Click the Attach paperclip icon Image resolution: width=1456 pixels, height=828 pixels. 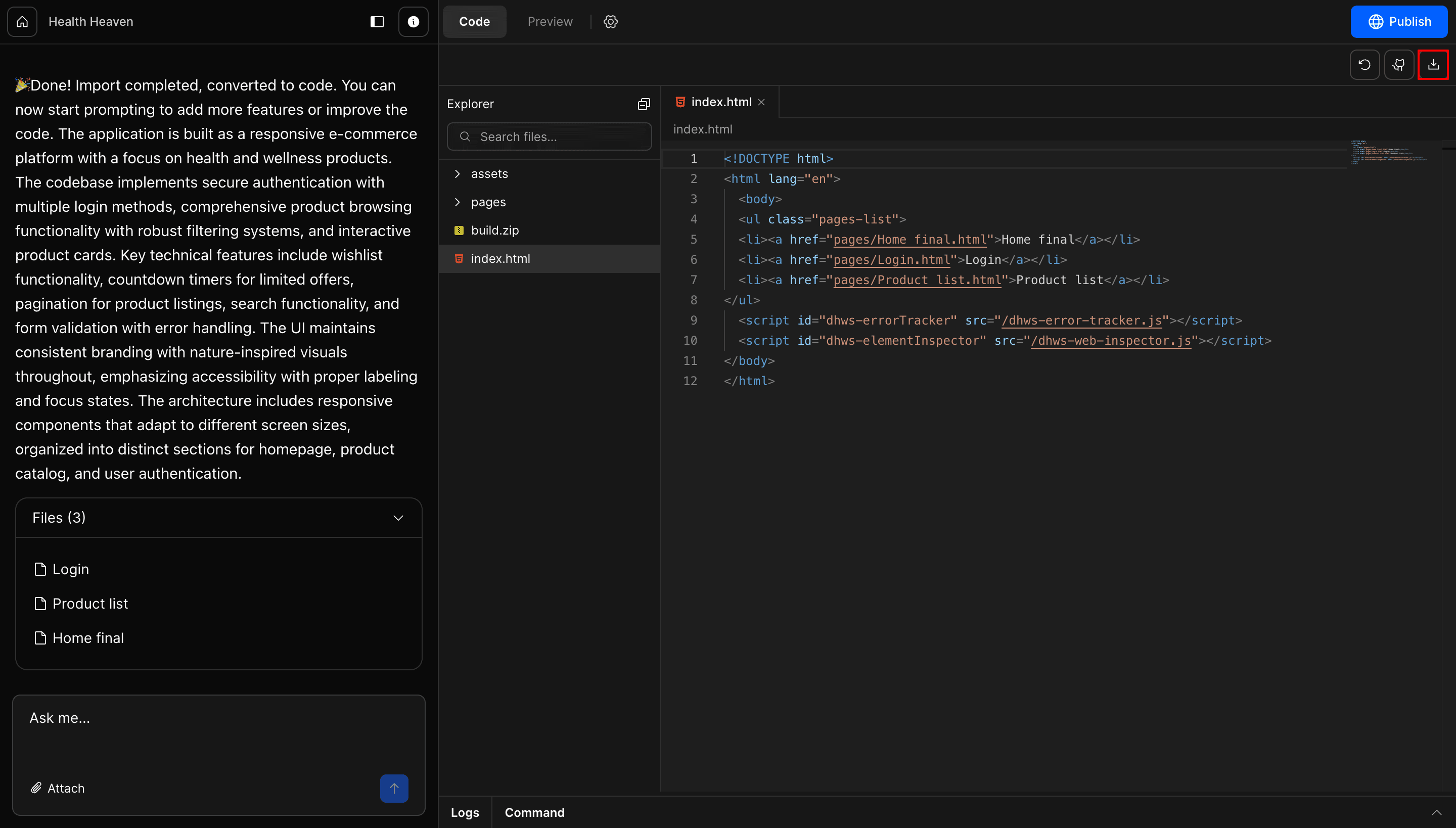36,788
